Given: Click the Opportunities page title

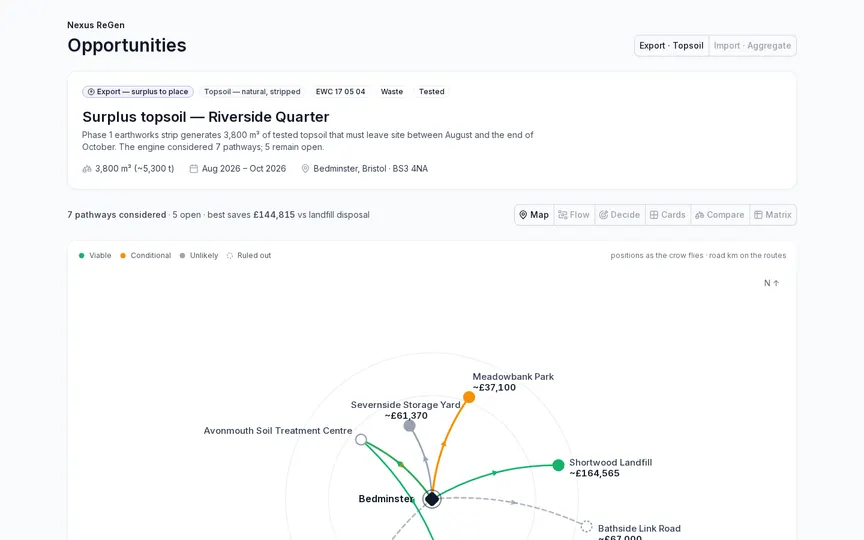Looking at the screenshot, I should pyautogui.click(x=127, y=45).
